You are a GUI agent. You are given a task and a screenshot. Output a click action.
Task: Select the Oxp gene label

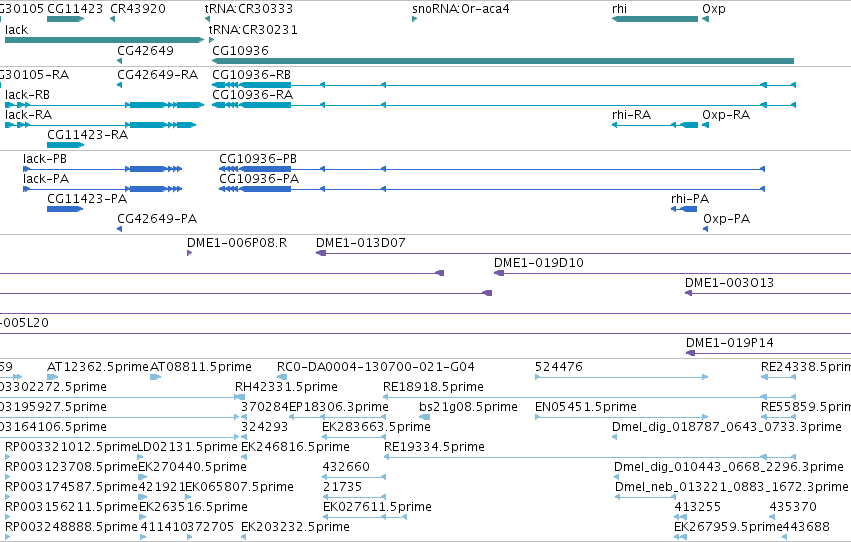coord(714,9)
